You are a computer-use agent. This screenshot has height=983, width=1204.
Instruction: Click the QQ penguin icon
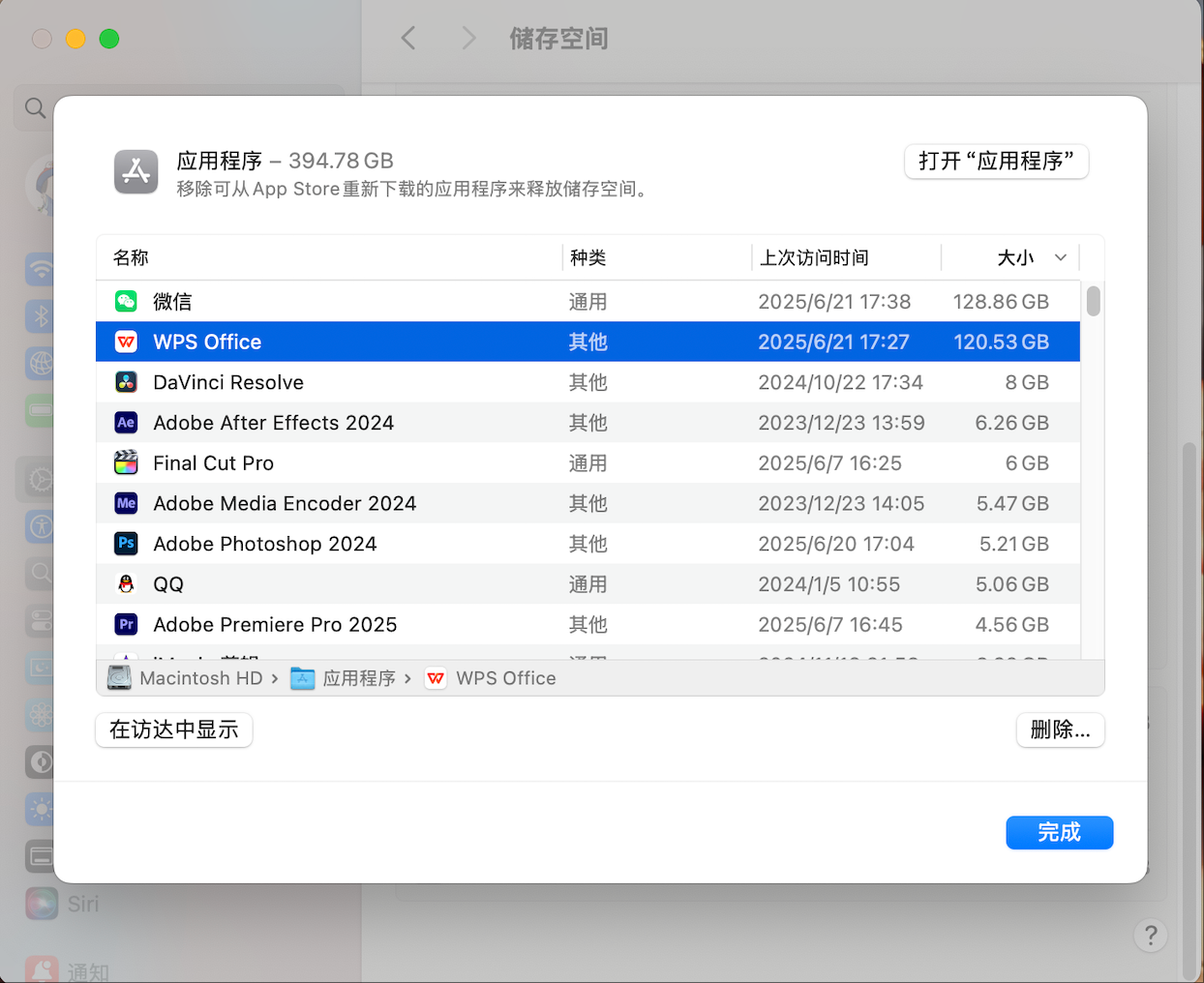point(126,584)
